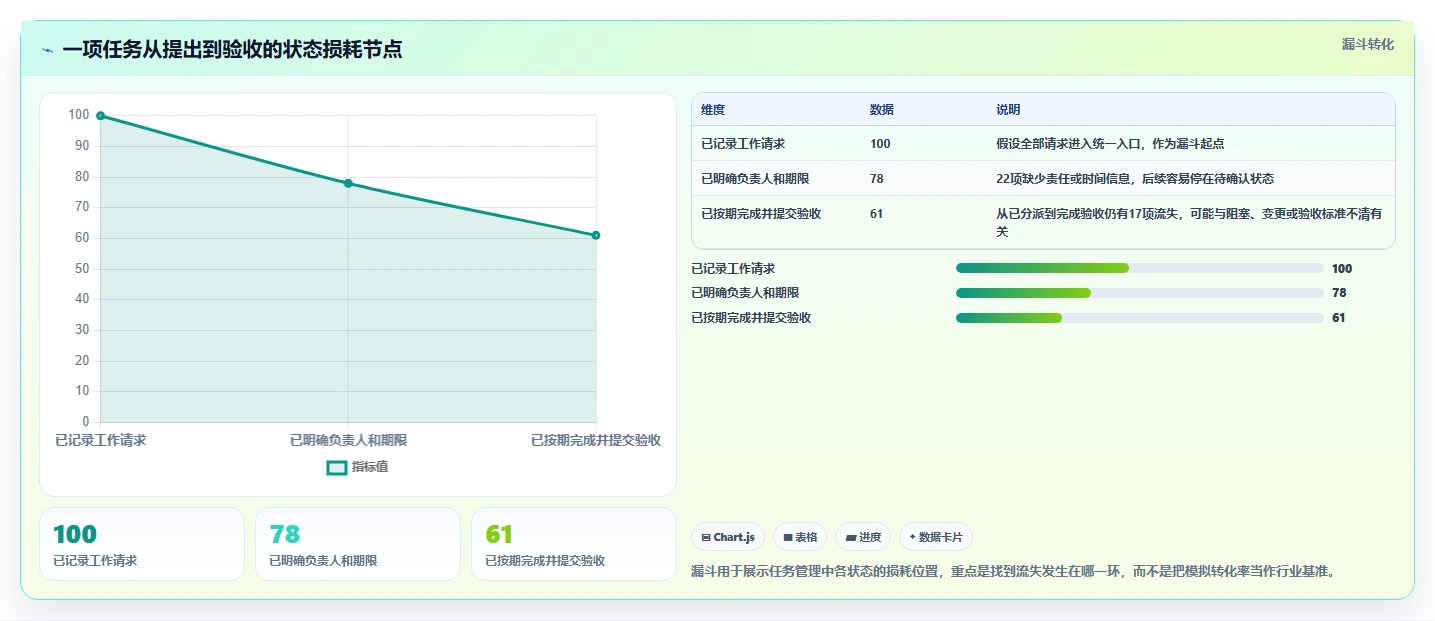
Task: Click the chart data point at 100
Action: pyautogui.click(x=101, y=116)
